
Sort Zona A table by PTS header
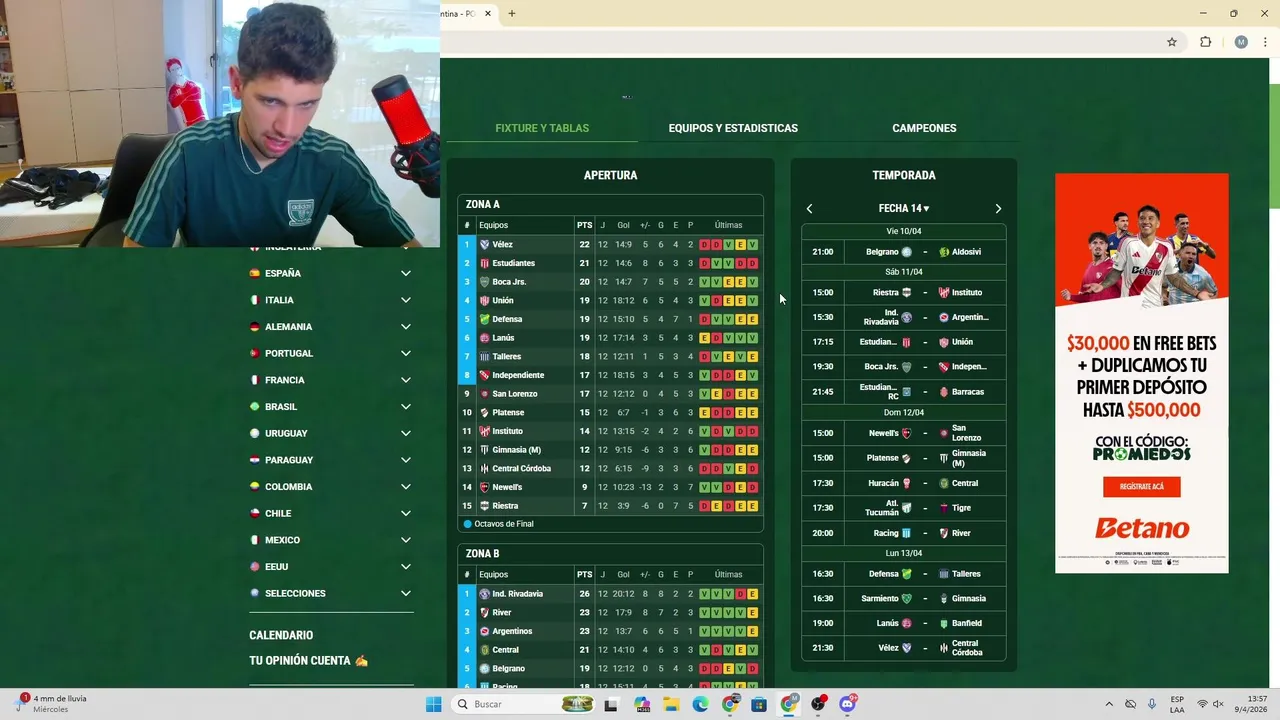(584, 225)
